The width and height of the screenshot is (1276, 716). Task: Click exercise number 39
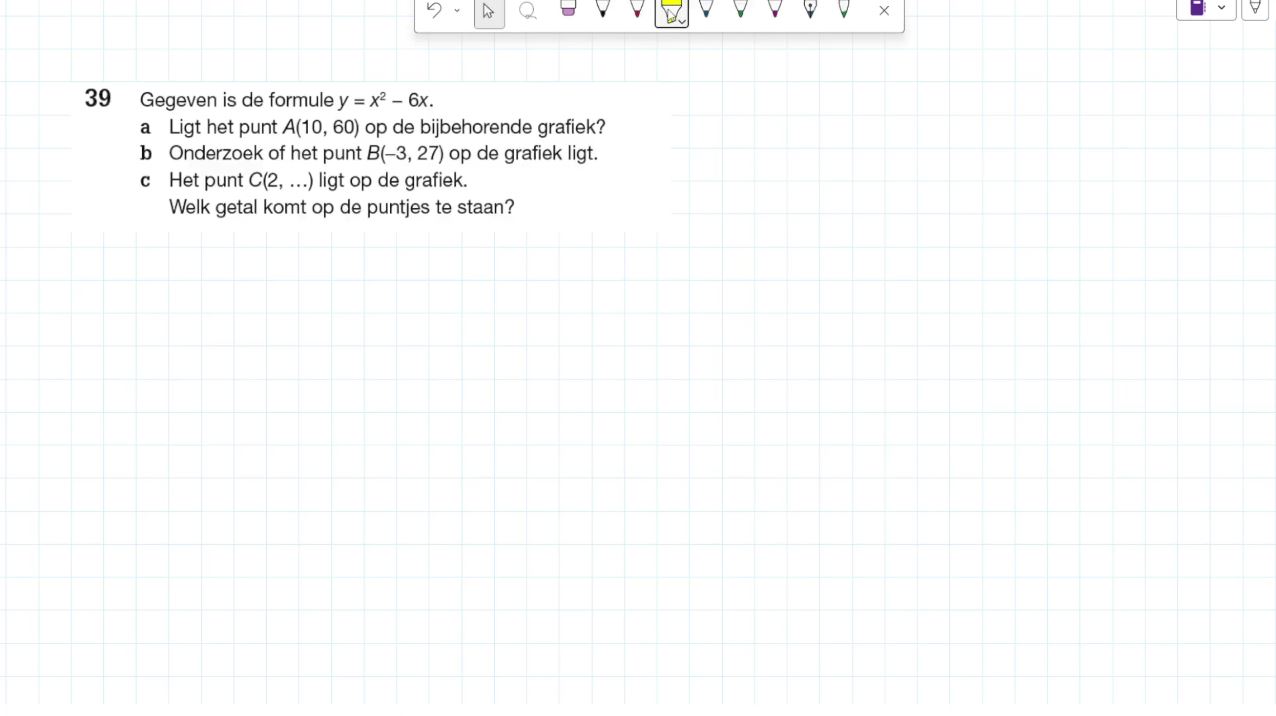tap(98, 99)
